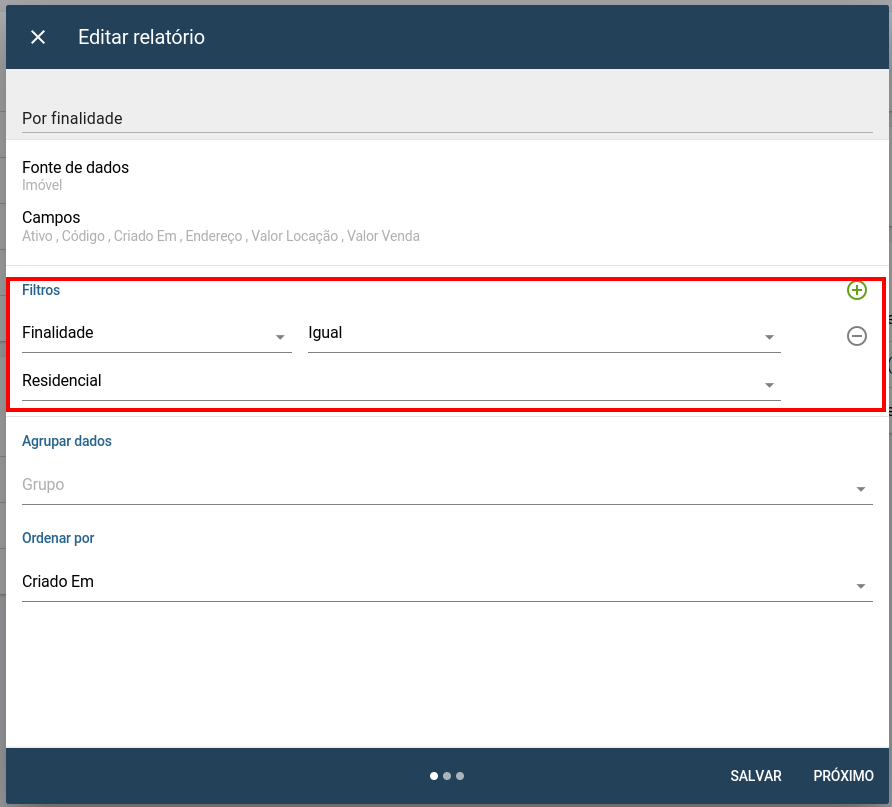Jump to the third step dot
892x807 pixels.
(460, 776)
